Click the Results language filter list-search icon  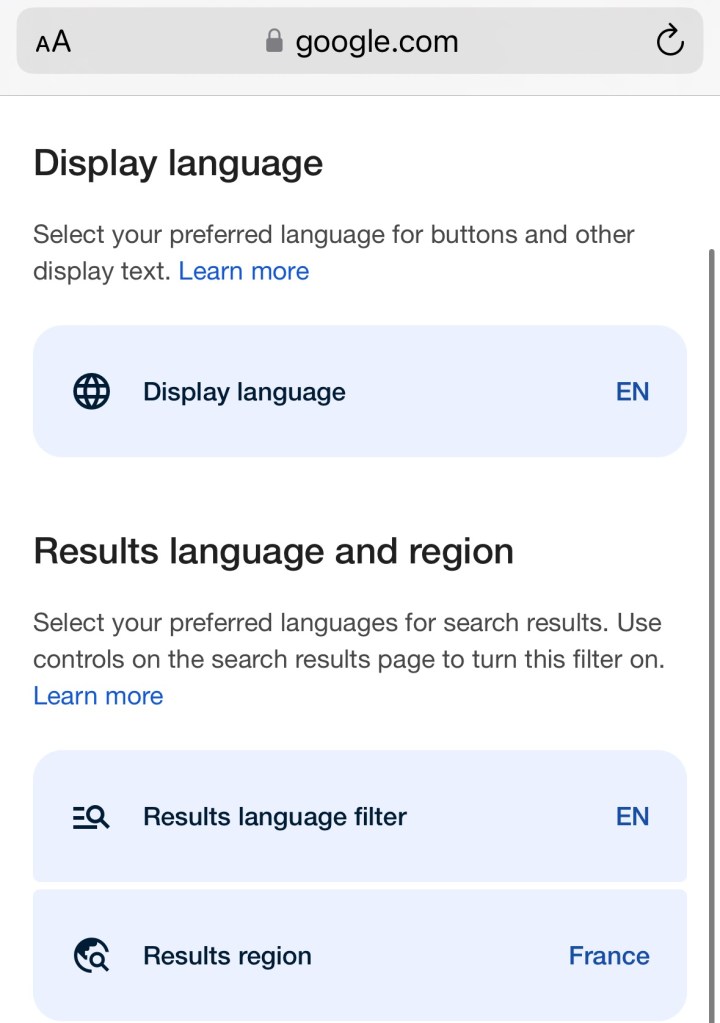coord(92,817)
